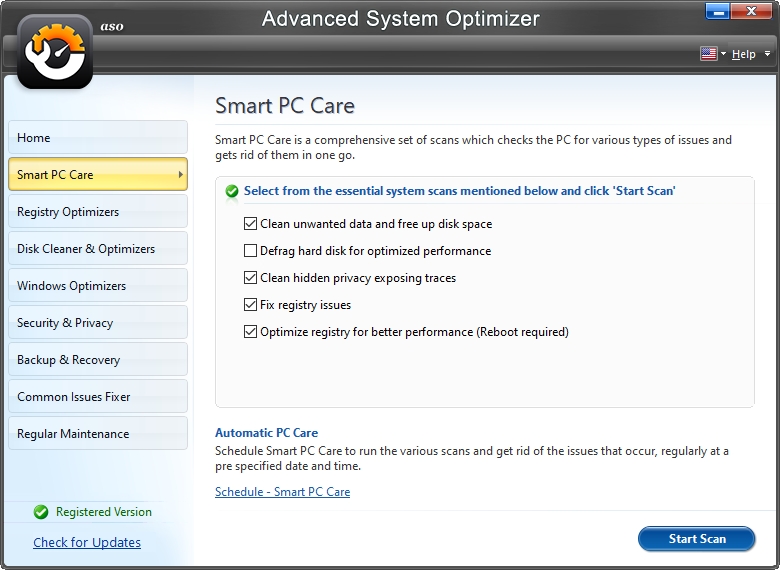Open the language dropdown arrow next to flag
The image size is (780, 570).
point(723,54)
